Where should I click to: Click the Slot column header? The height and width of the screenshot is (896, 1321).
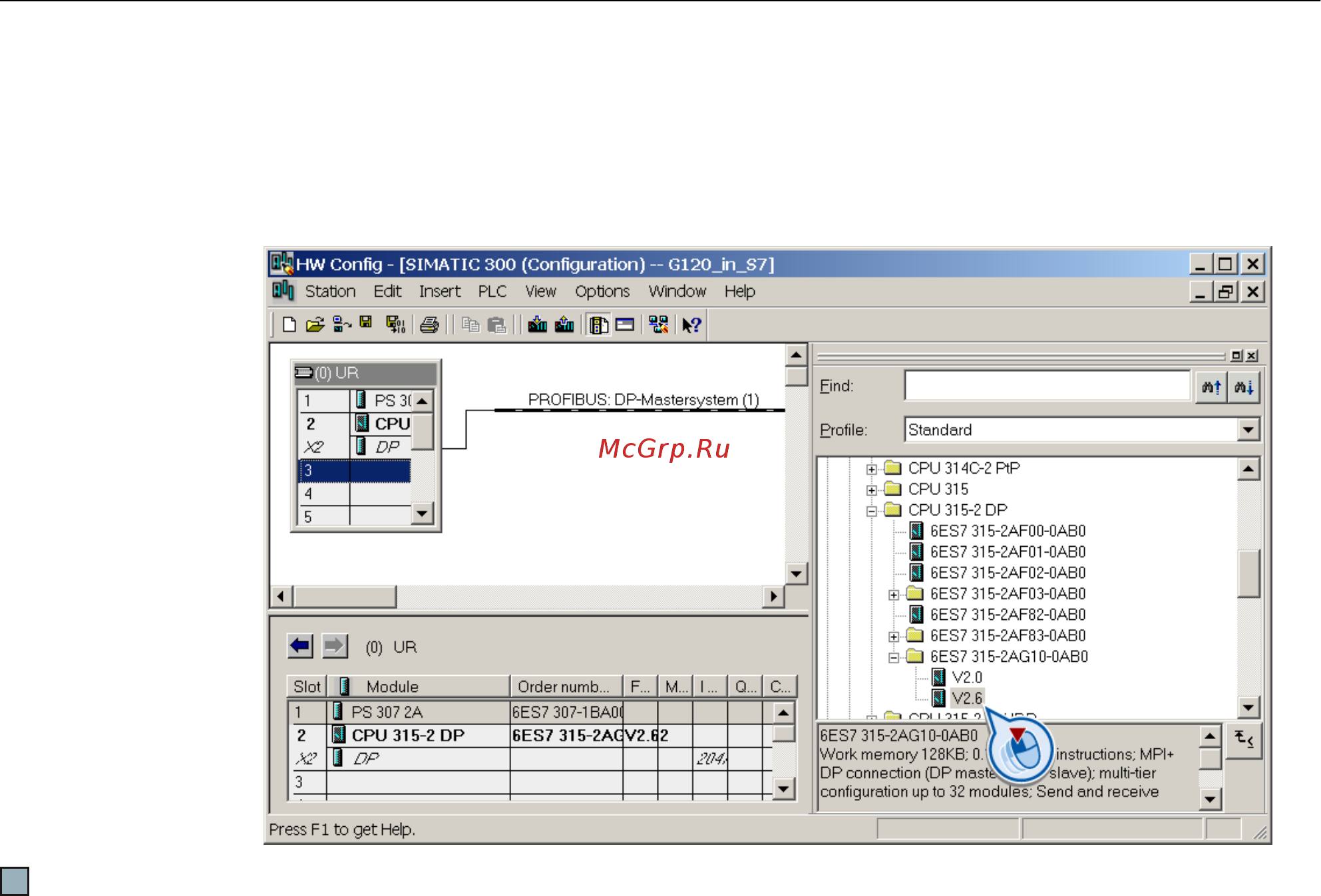coord(307,686)
